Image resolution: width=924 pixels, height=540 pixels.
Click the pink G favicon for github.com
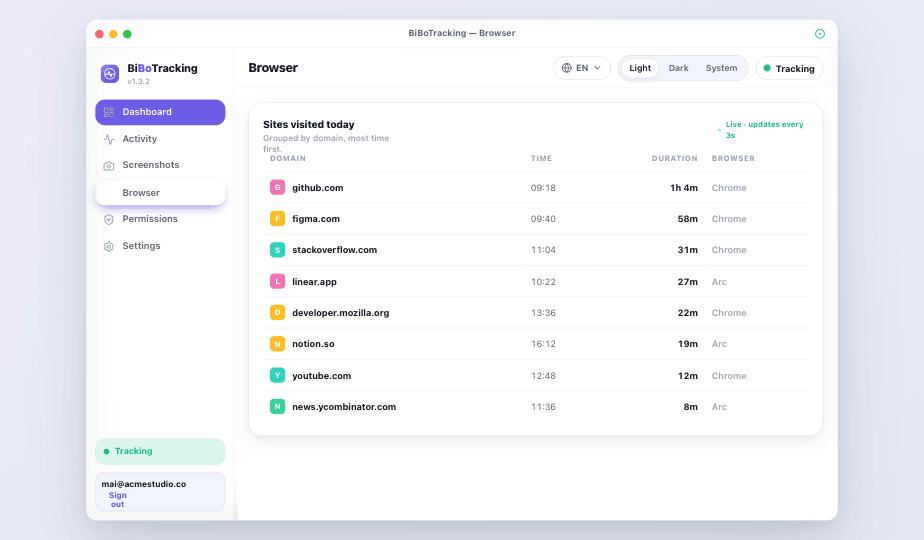click(x=278, y=187)
